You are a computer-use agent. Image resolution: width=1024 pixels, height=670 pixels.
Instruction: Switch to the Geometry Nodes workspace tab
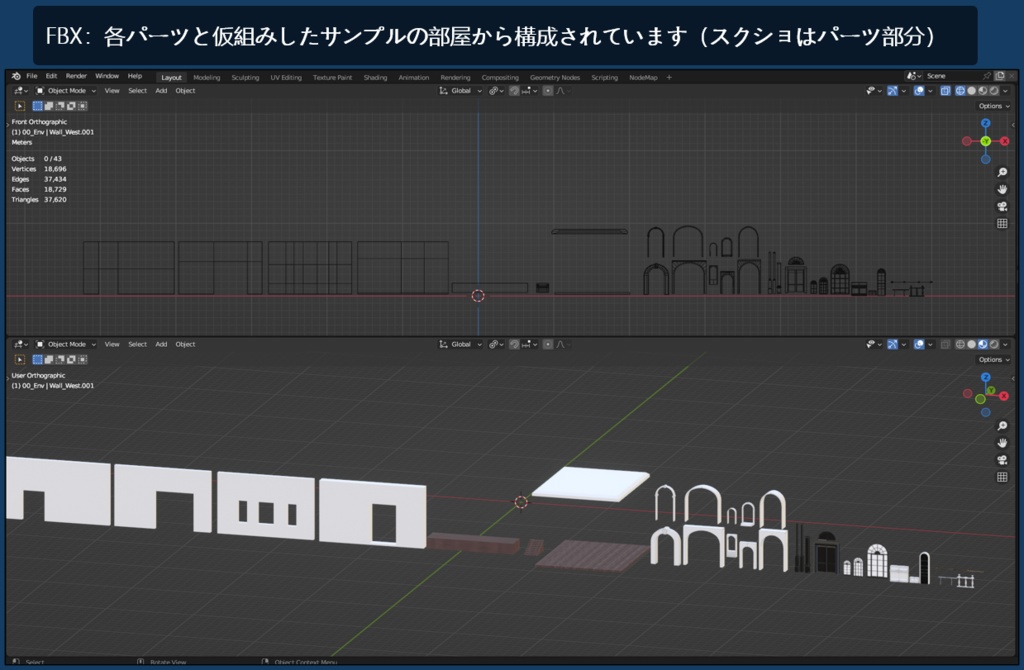pyautogui.click(x=554, y=78)
